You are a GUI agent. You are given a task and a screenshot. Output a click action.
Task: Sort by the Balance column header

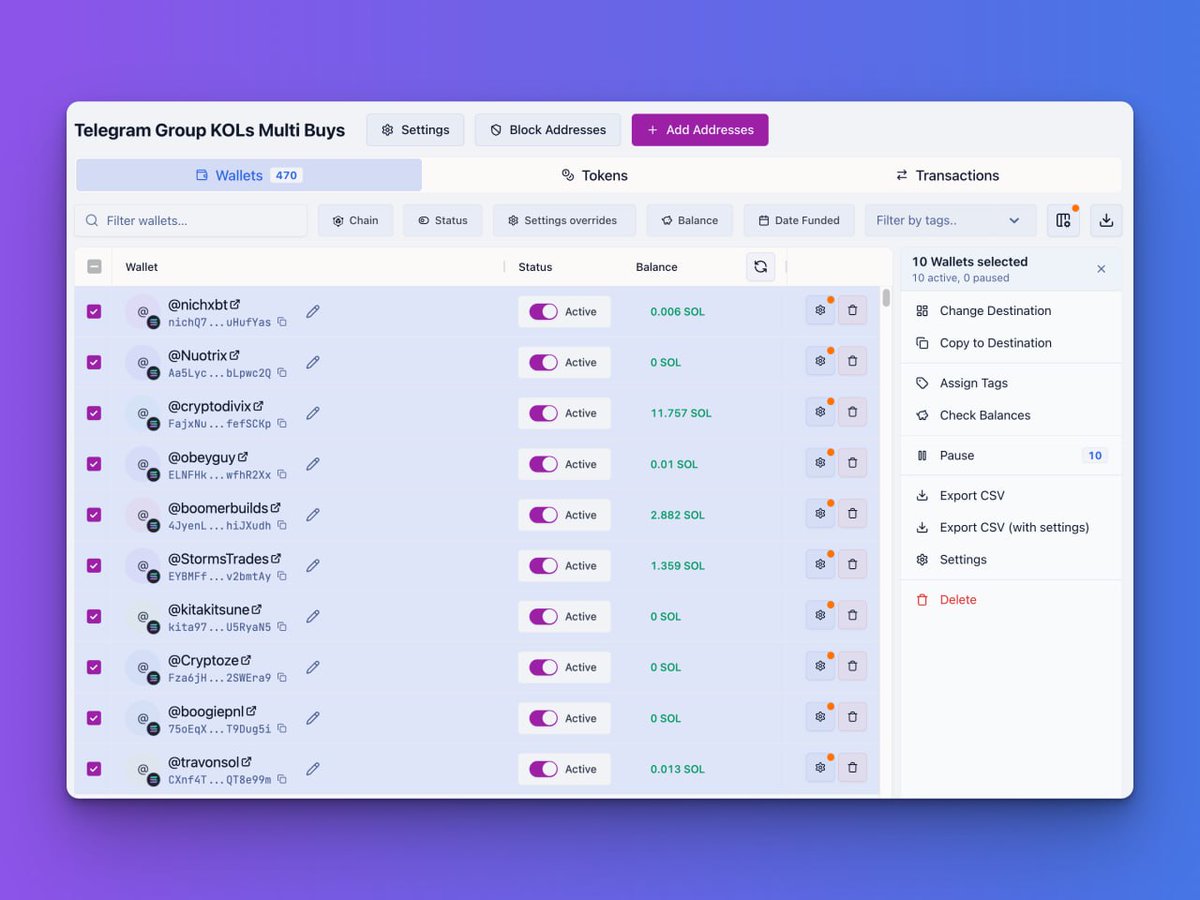(657, 267)
